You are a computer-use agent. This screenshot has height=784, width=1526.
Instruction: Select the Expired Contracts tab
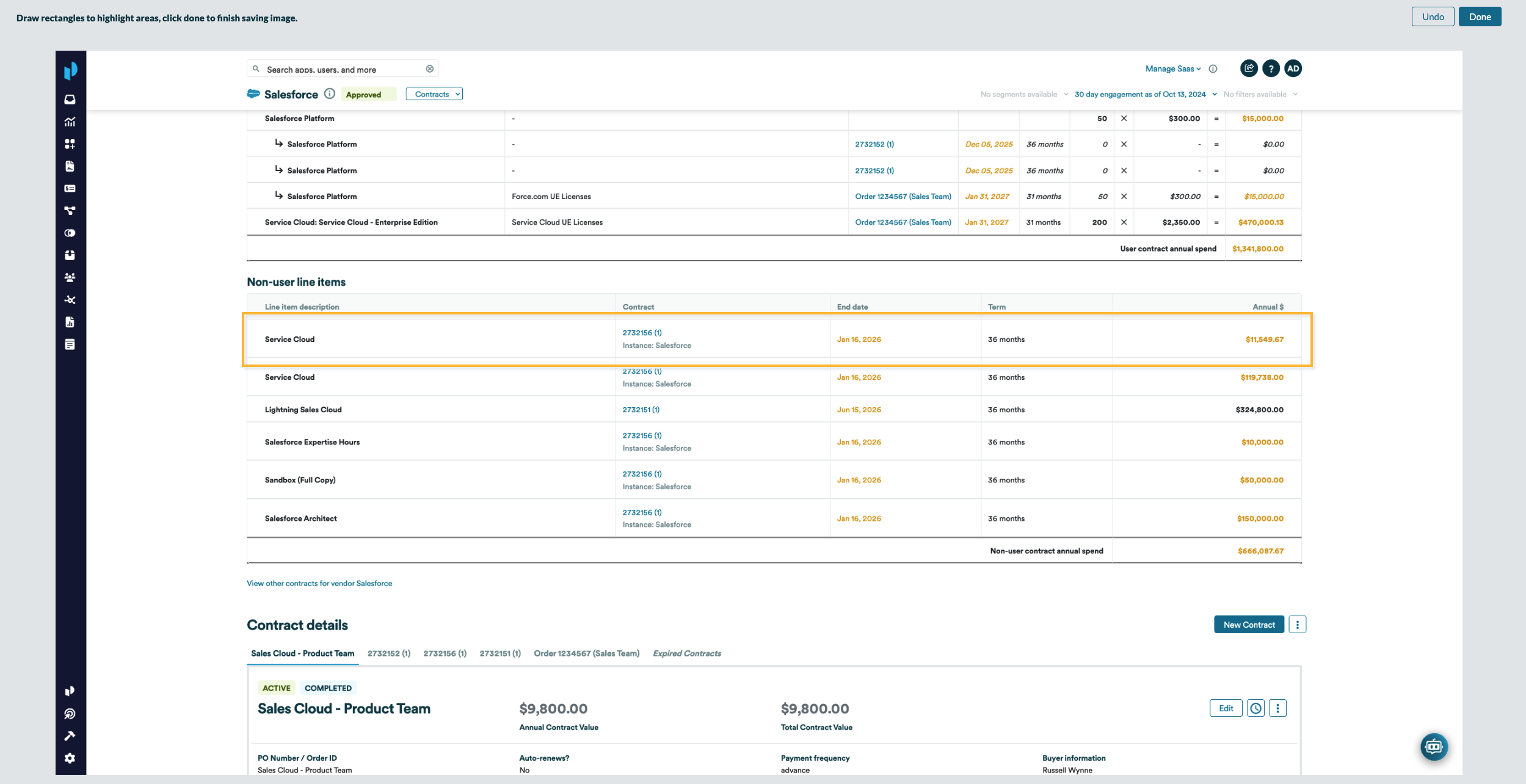686,653
